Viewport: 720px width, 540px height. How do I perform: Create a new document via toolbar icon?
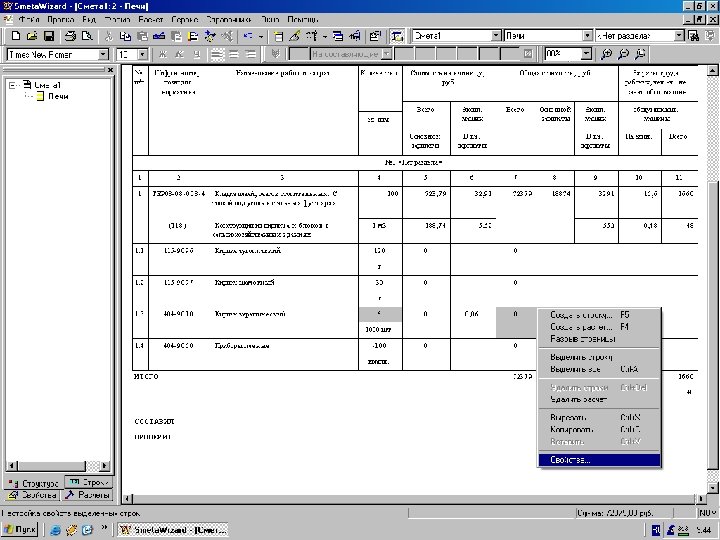point(16,36)
